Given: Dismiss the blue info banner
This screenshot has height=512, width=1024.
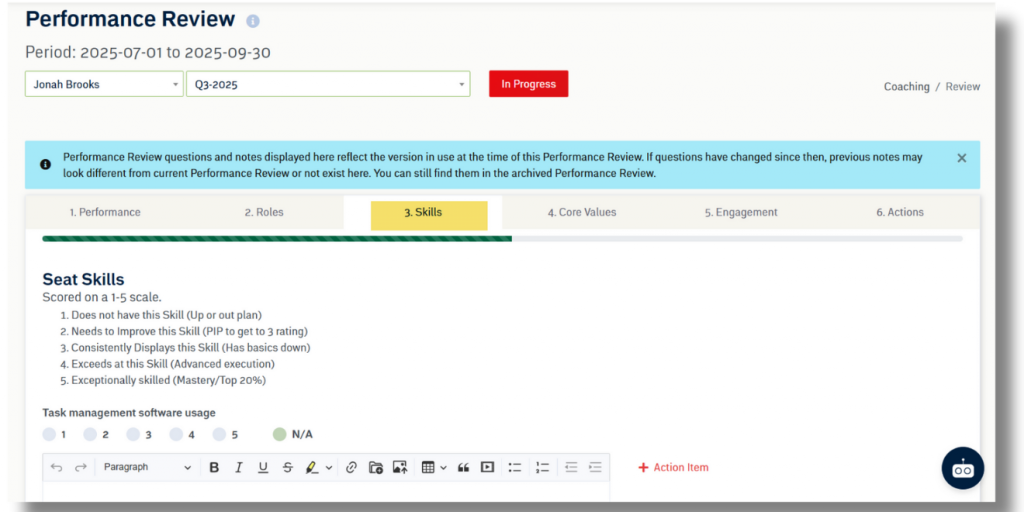Looking at the screenshot, I should pos(961,158).
